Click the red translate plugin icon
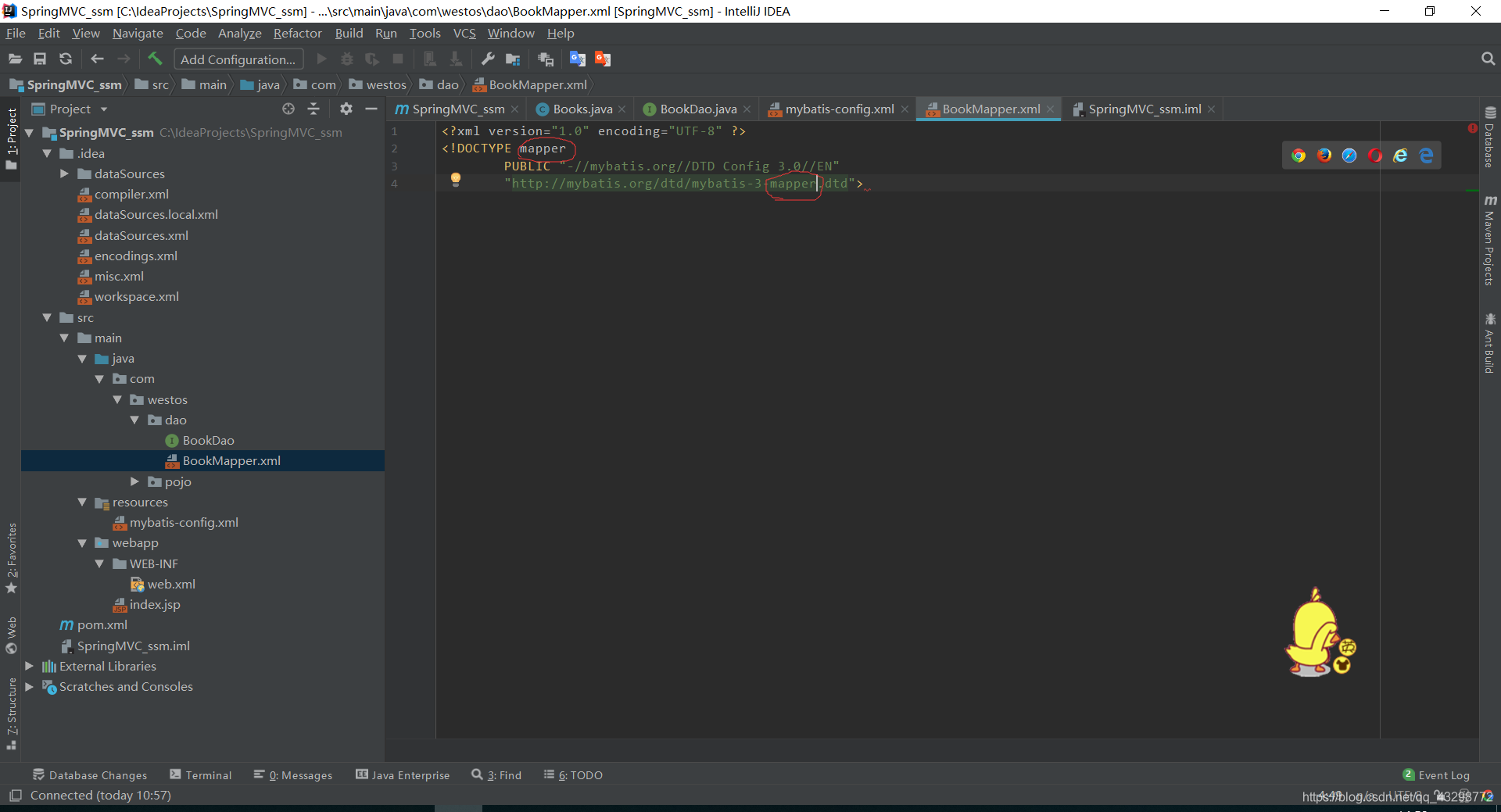 603,59
